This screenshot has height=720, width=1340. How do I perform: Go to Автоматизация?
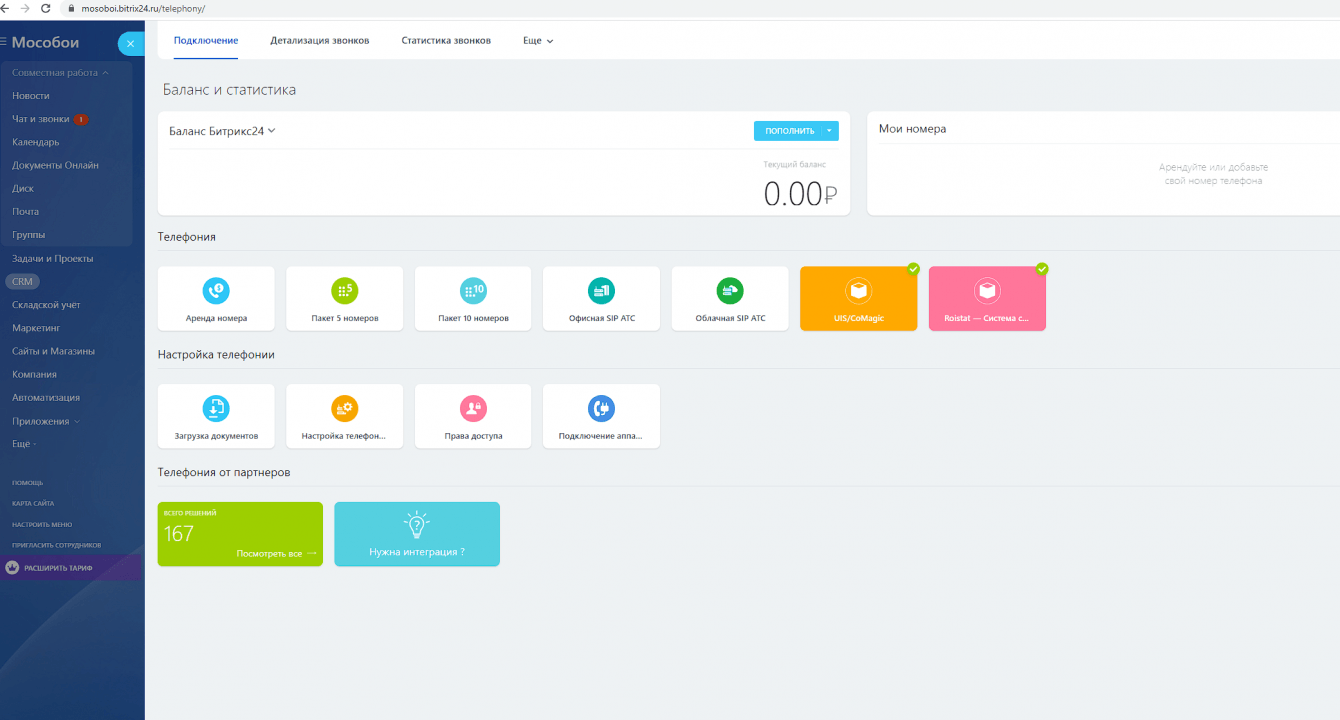46,398
